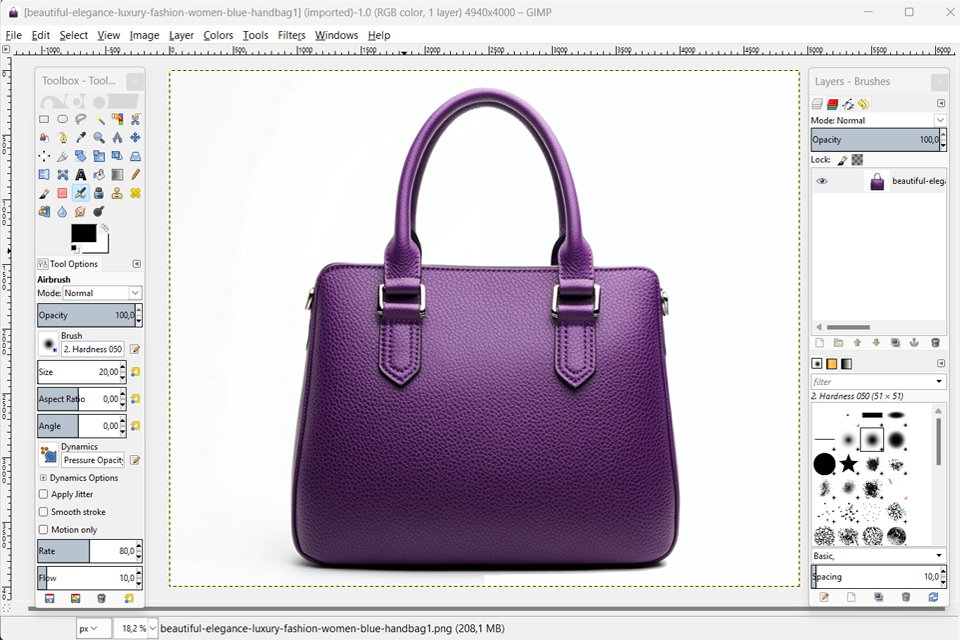
Task: Select the Heal bandage tool
Action: [x=135, y=194]
